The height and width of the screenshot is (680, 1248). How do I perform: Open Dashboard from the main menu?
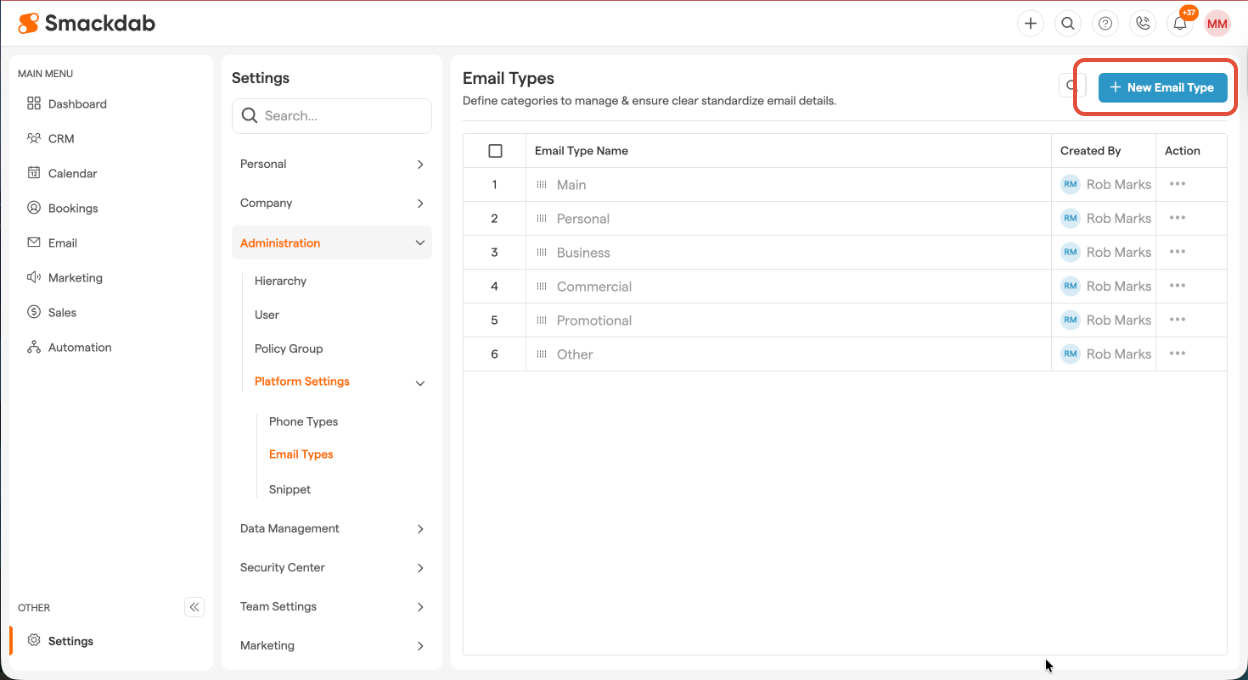77,104
